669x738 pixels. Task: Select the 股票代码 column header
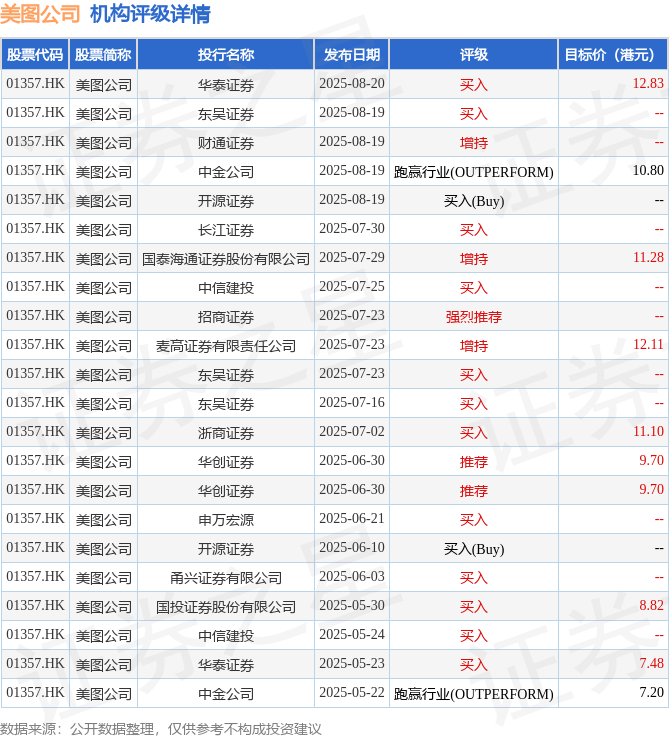[x=35, y=55]
